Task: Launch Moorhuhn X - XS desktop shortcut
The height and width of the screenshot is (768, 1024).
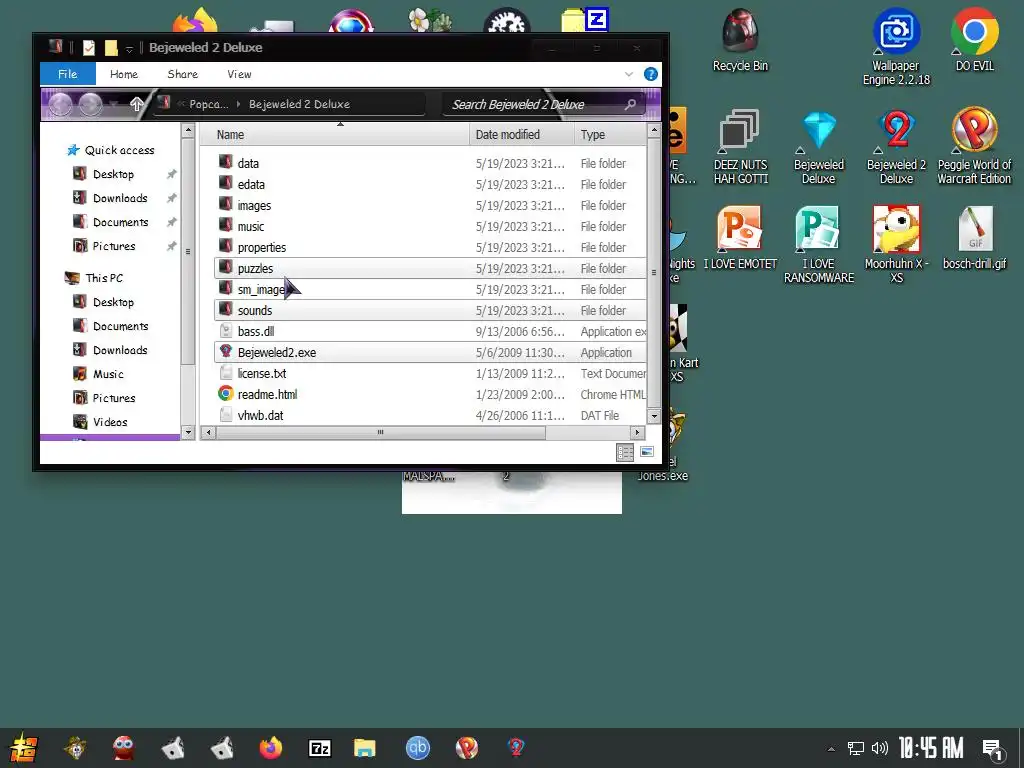Action: coord(896,245)
